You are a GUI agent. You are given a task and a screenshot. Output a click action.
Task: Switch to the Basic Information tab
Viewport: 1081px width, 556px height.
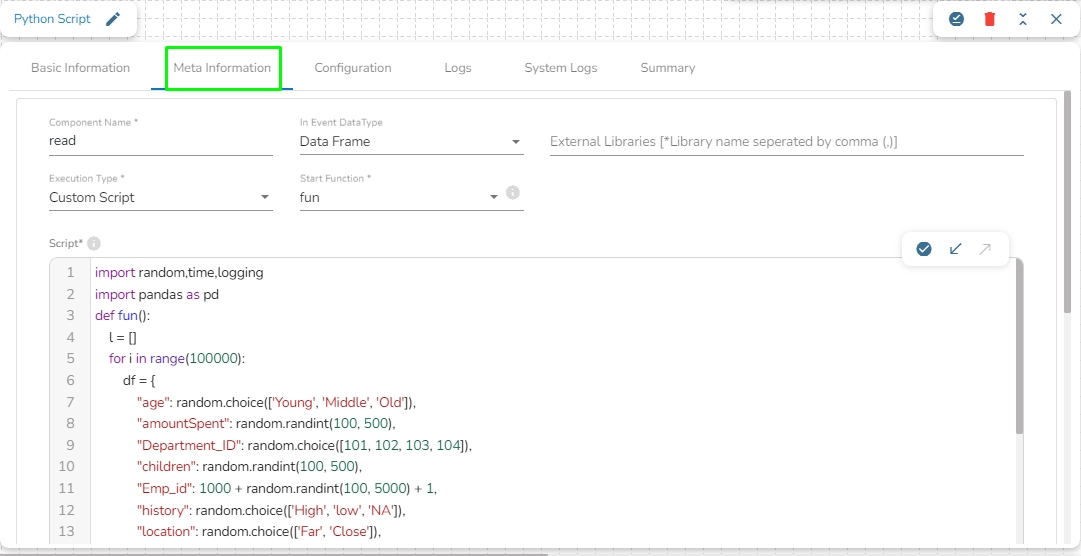(x=80, y=68)
